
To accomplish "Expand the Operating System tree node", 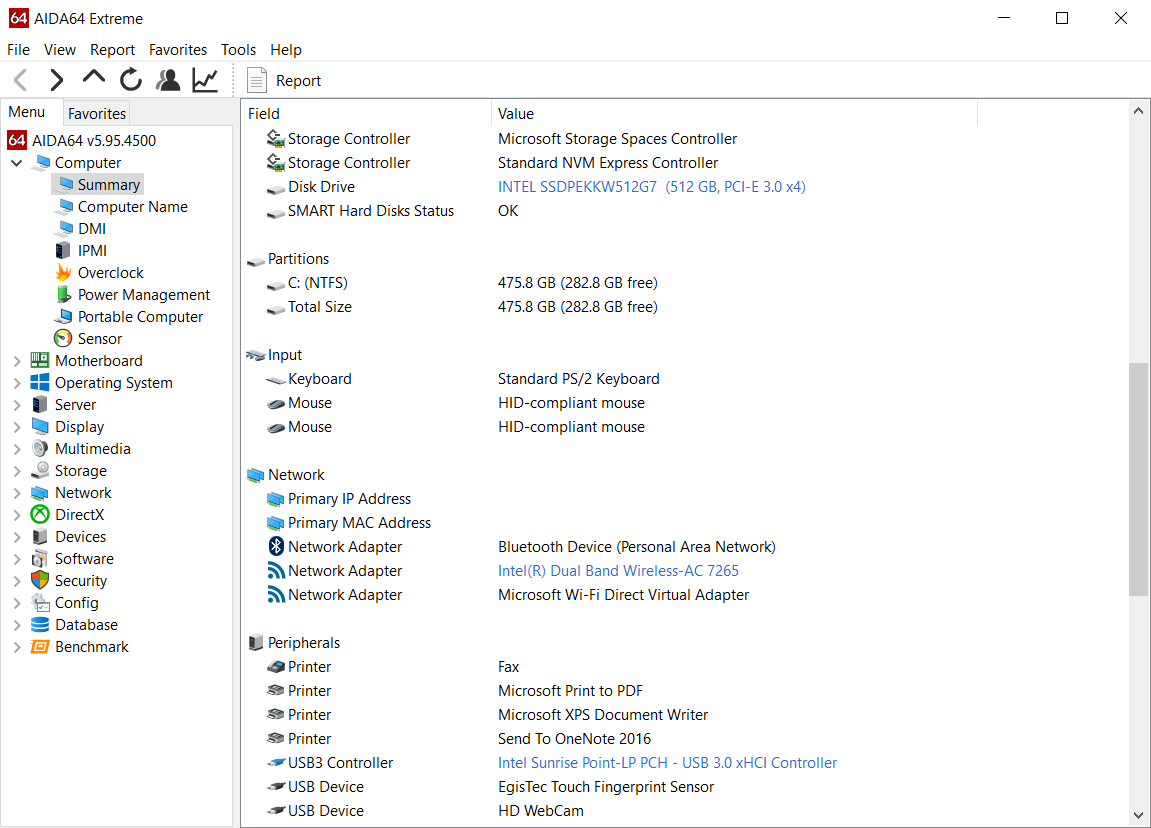I will 17,382.
